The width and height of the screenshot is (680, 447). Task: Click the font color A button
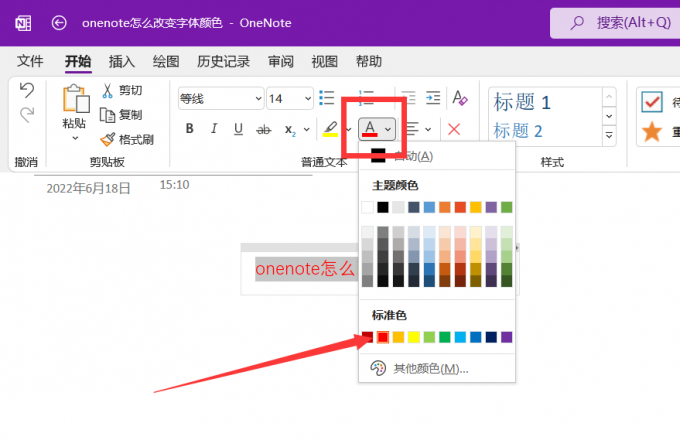point(370,129)
